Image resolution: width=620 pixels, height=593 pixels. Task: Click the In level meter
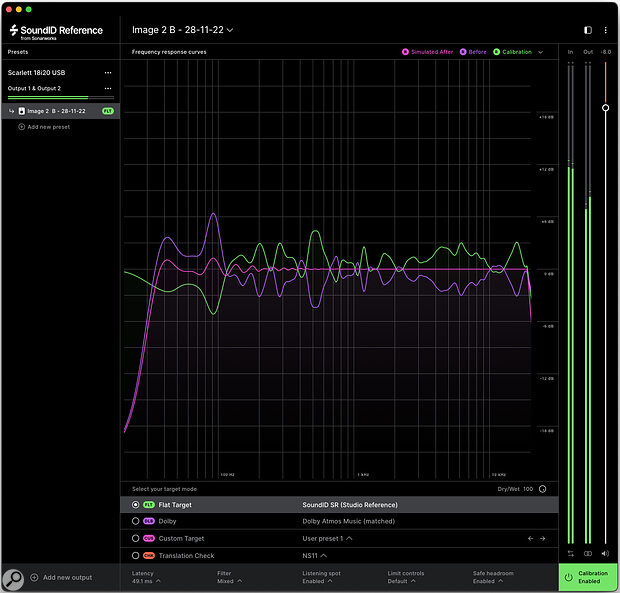(x=571, y=303)
